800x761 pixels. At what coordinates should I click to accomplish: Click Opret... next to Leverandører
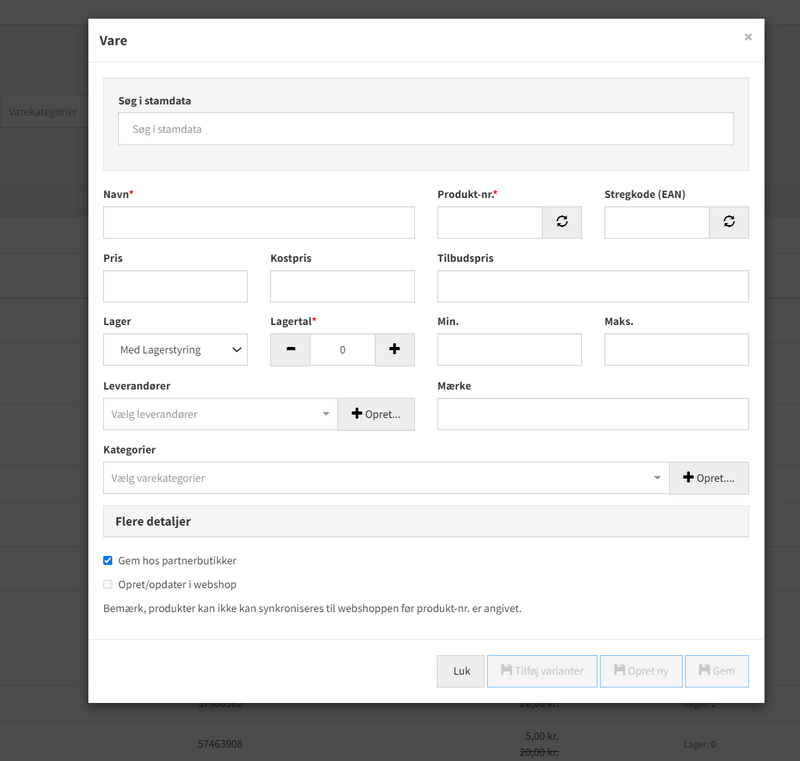coord(376,414)
